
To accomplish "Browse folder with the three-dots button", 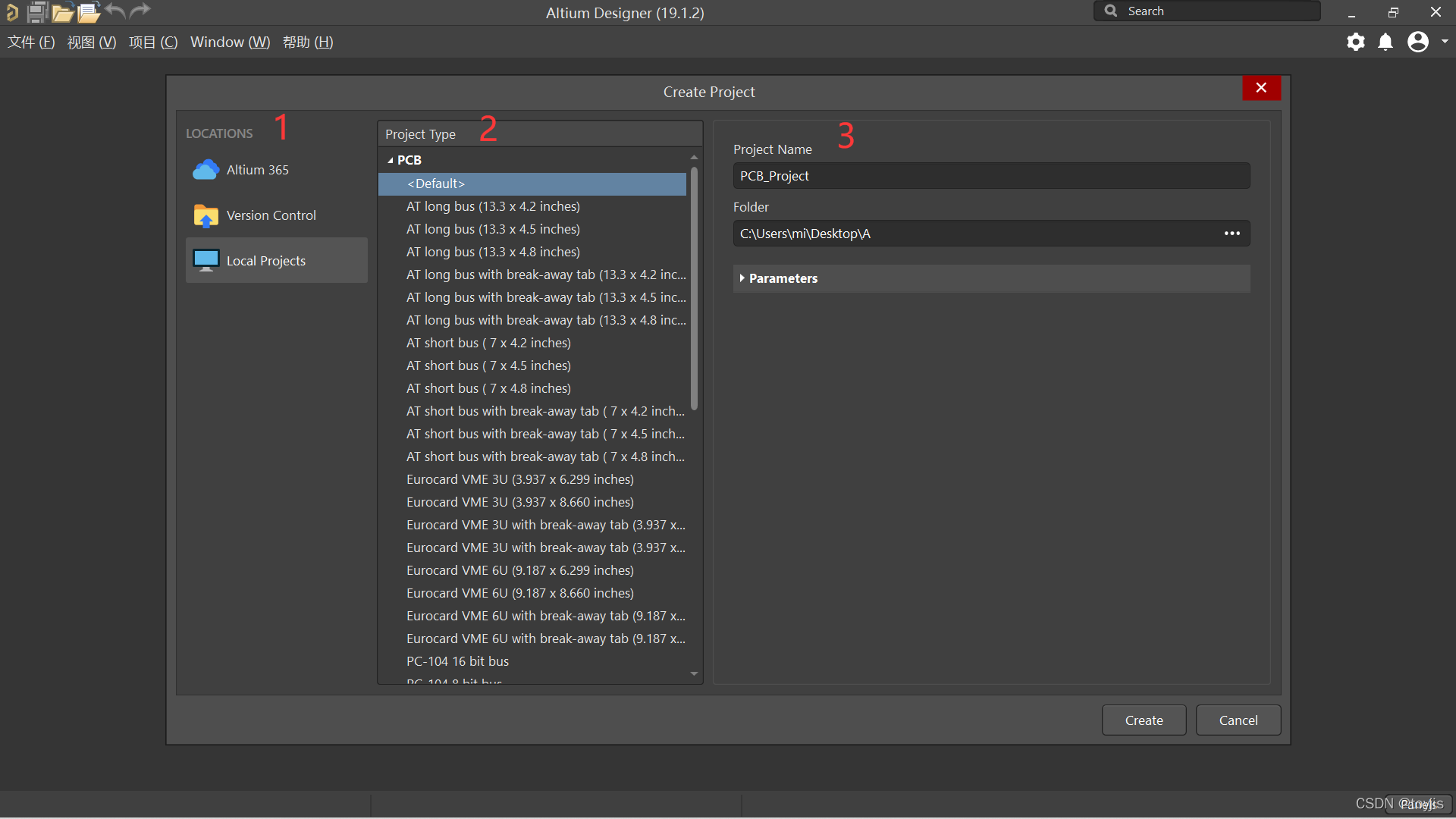I will [x=1232, y=234].
